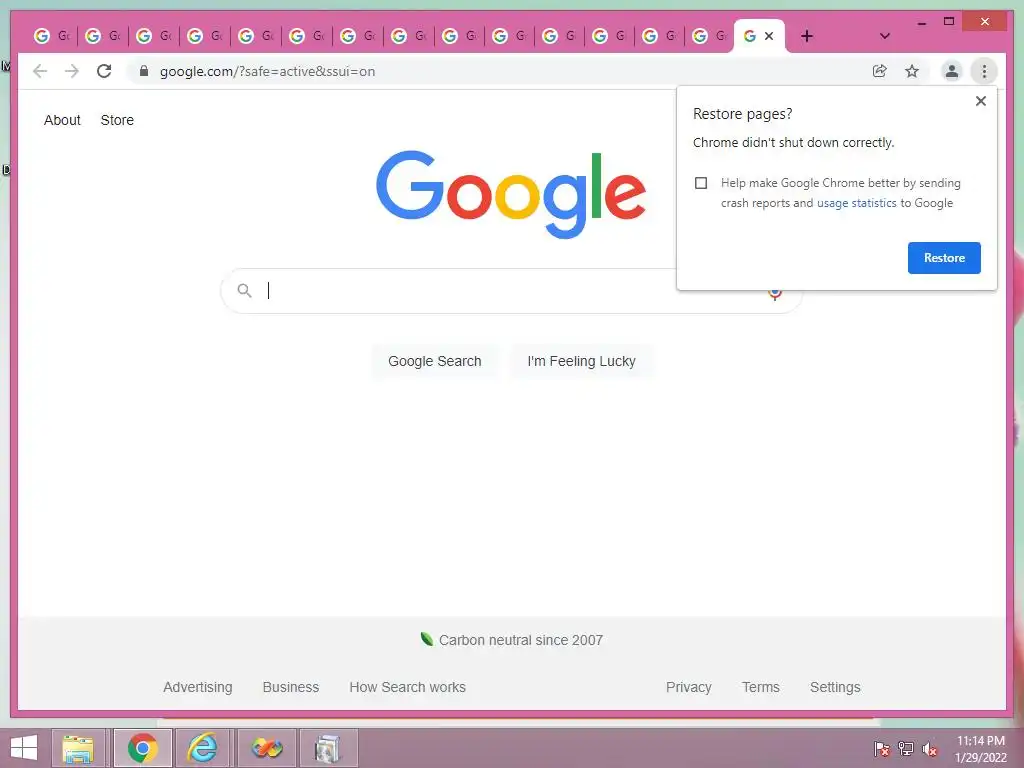This screenshot has height=768, width=1024.
Task: Open the Store link
Action: tap(117, 120)
